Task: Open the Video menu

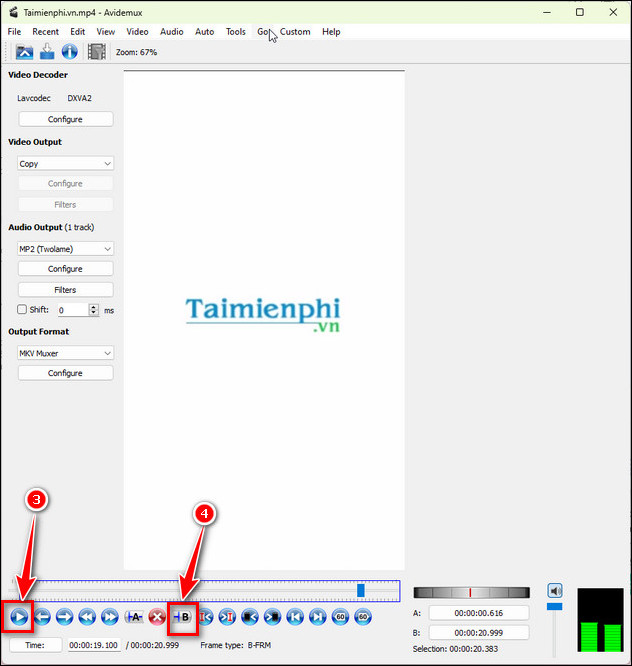Action: (137, 31)
